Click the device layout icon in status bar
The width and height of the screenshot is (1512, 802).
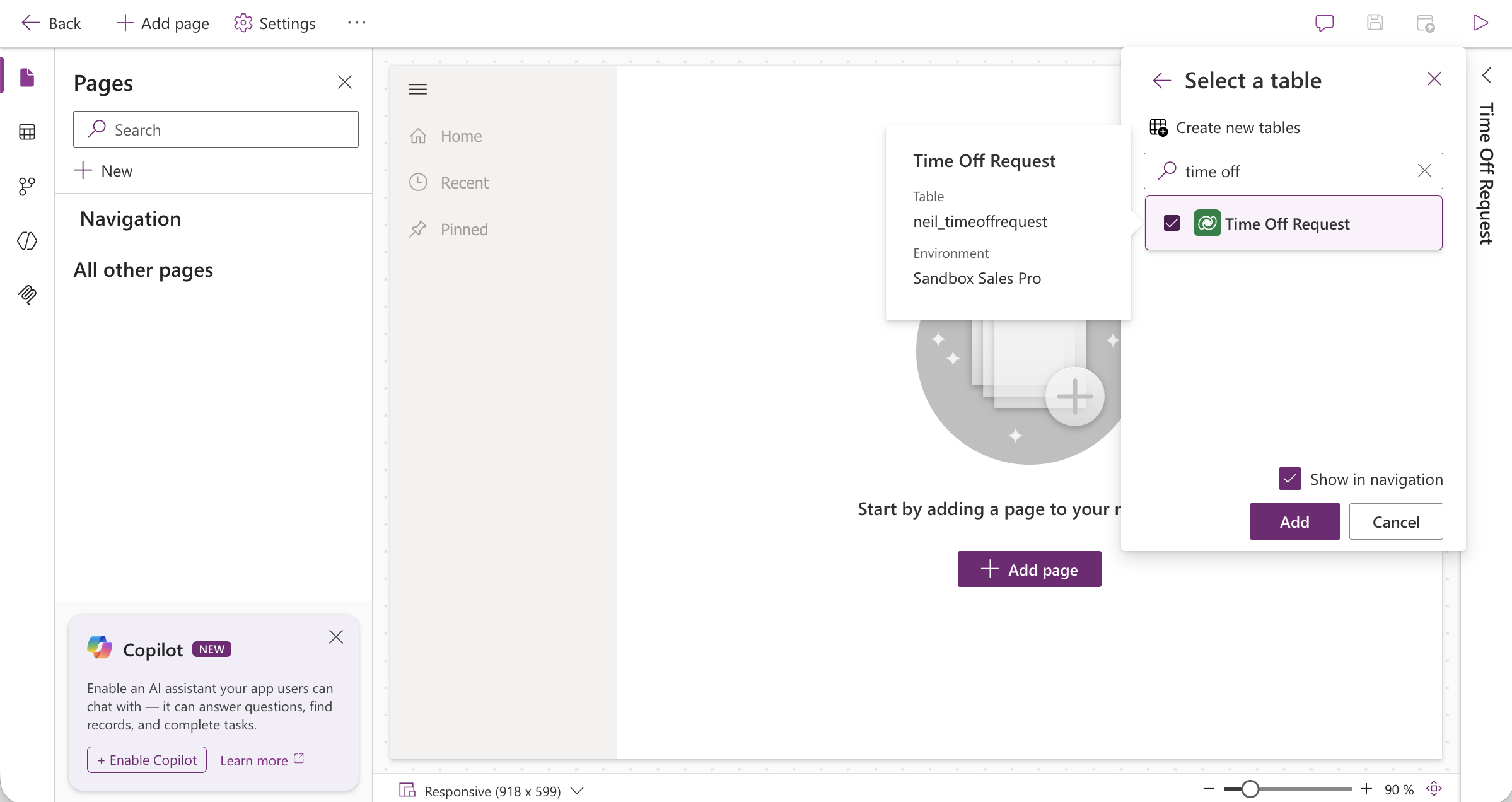tap(407, 790)
